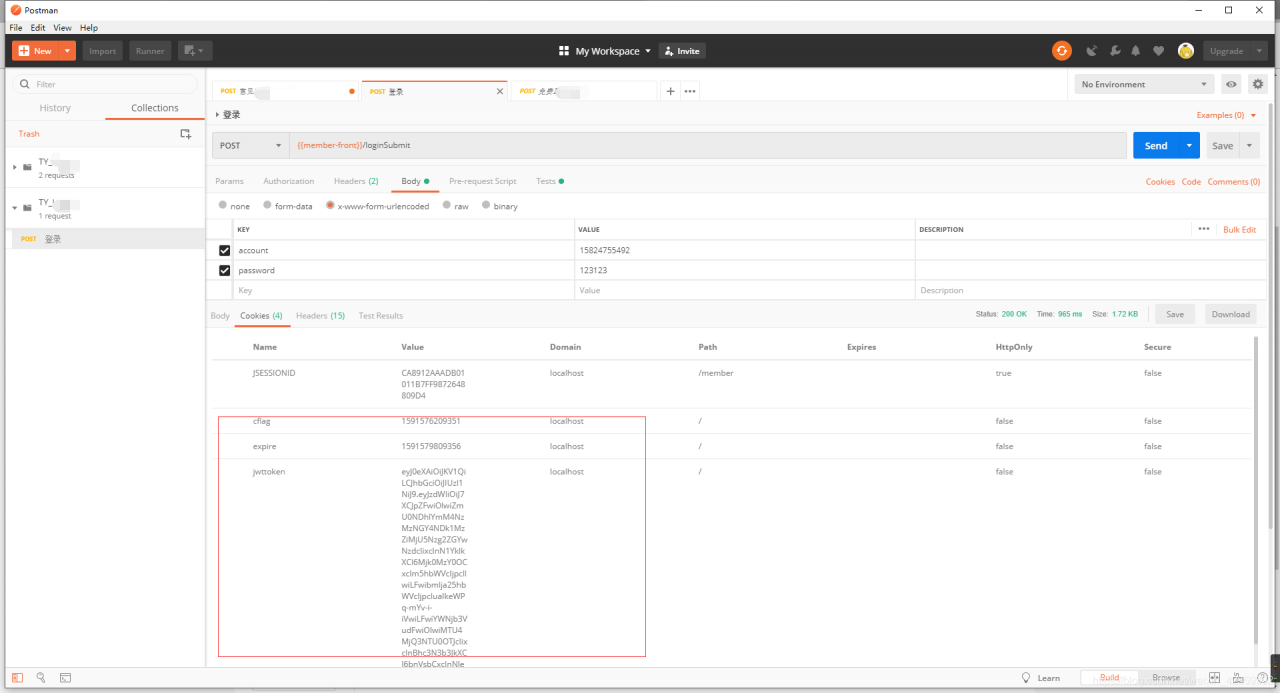Select the raw body type option
Image resolution: width=1280 pixels, height=693 pixels.
tap(456, 206)
